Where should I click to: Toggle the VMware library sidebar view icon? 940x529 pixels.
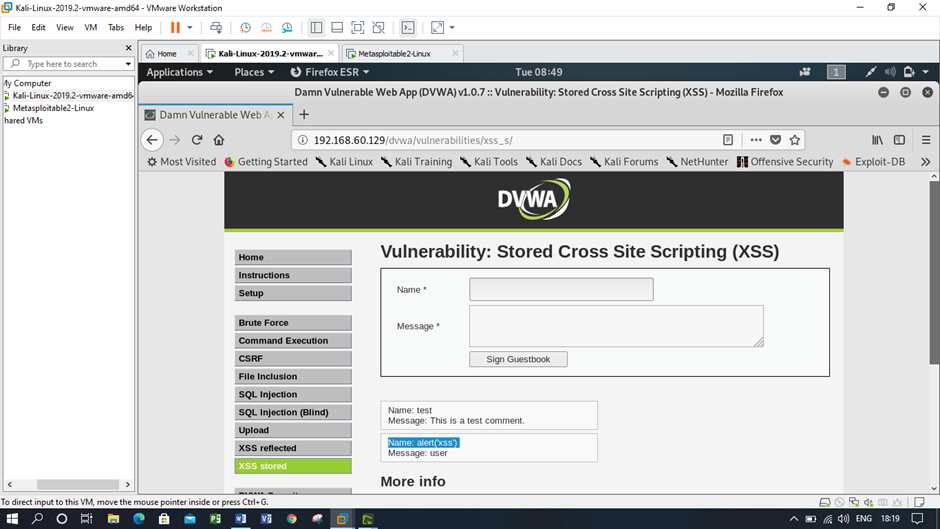tap(317, 28)
